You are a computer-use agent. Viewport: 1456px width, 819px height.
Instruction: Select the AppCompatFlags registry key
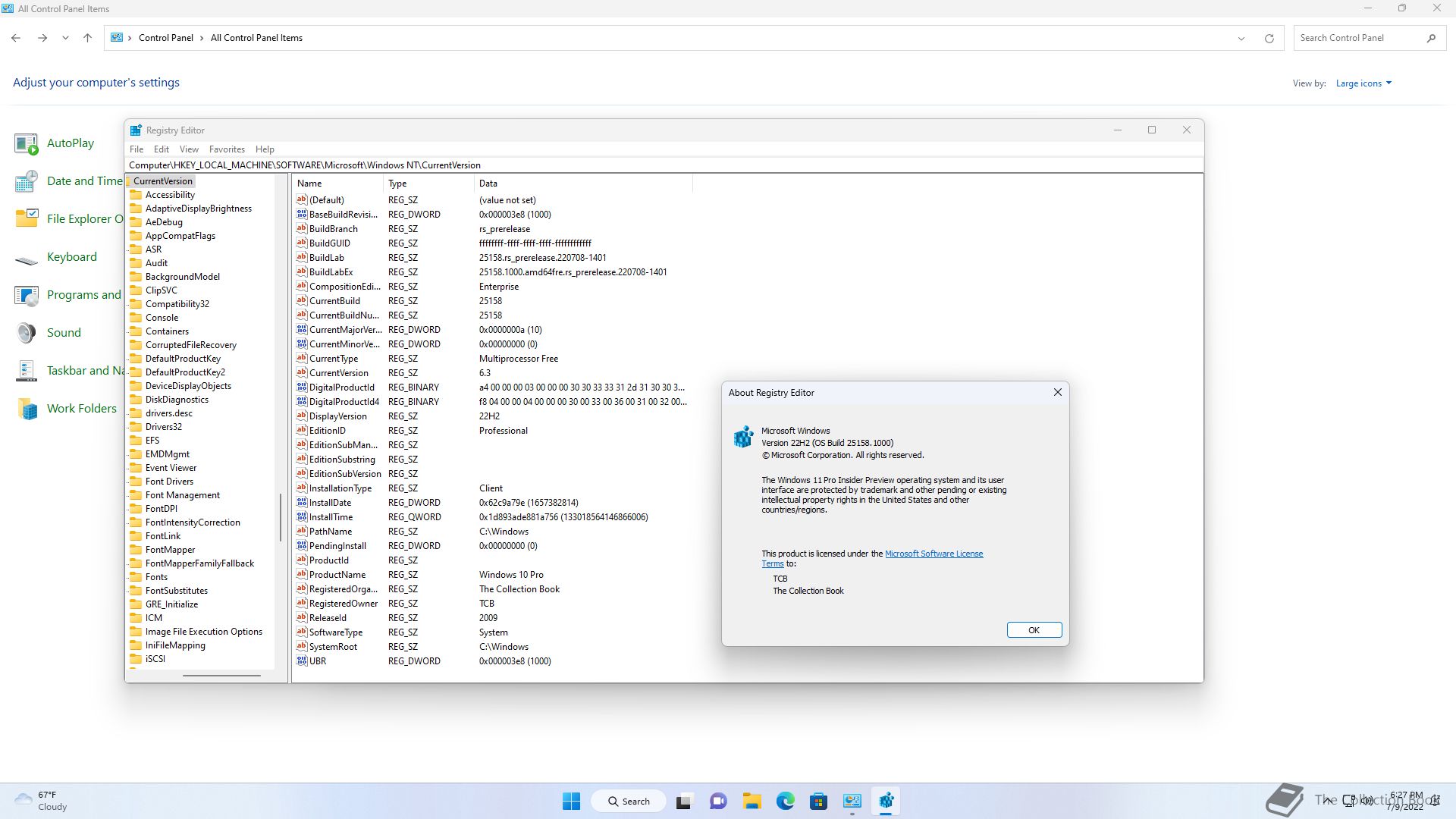point(180,236)
